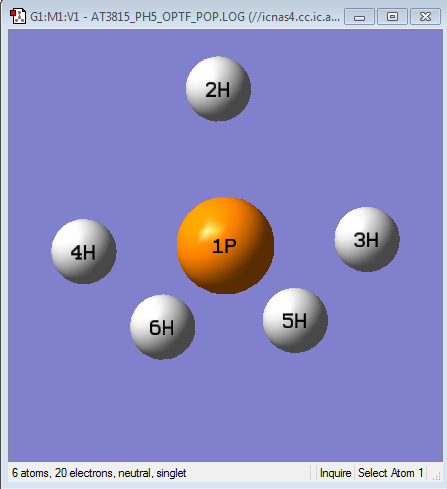
Task: Click the Select Atom 1 status field
Action: (390, 473)
